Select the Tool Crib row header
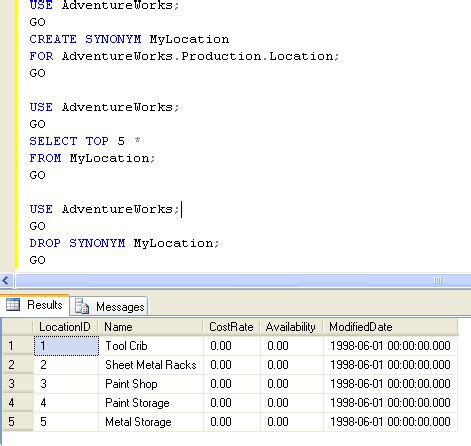This screenshot has height=446, width=471. coord(18,346)
